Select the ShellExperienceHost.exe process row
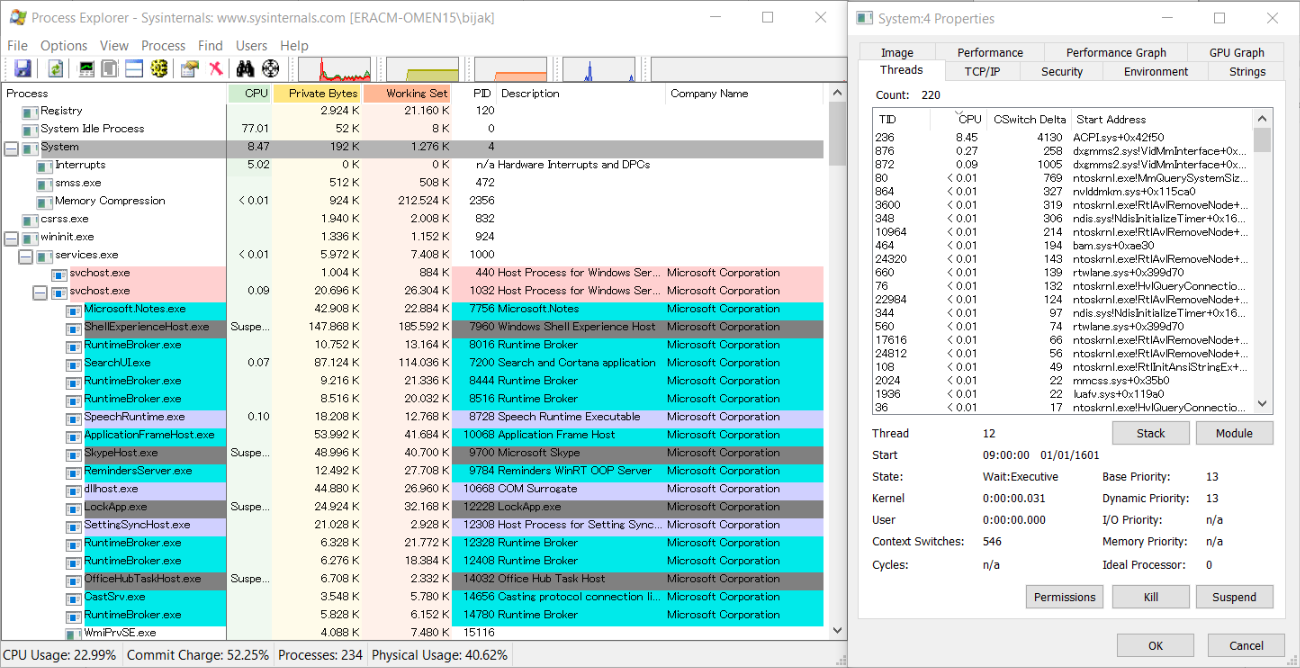 tap(413, 327)
